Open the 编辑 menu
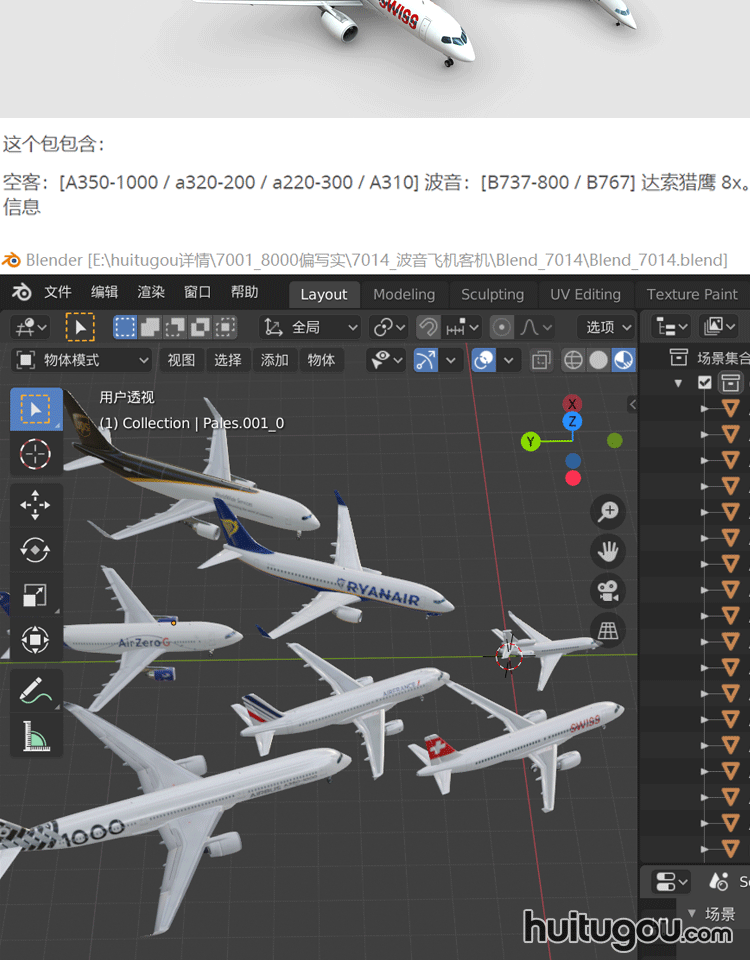The height and width of the screenshot is (960, 750). tap(104, 293)
